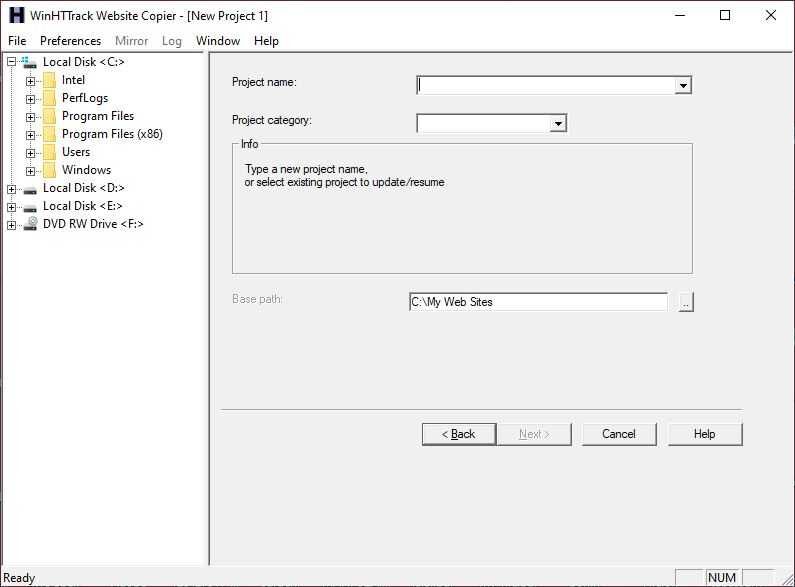Image resolution: width=795 pixels, height=587 pixels.
Task: Click the Intel folder icon
Action: [x=50, y=80]
